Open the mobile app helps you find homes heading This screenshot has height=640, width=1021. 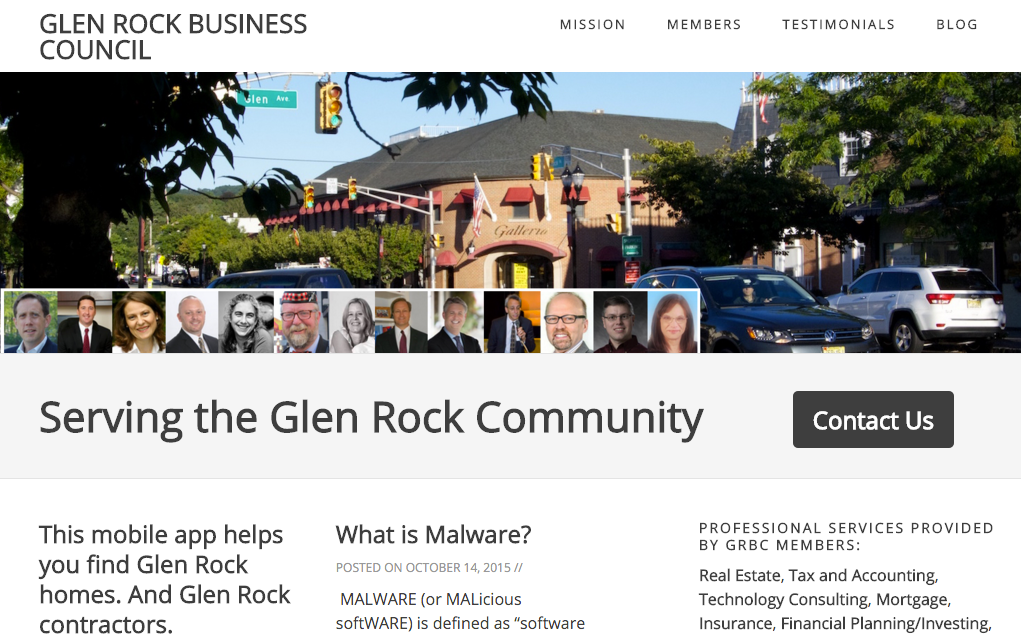(x=165, y=579)
